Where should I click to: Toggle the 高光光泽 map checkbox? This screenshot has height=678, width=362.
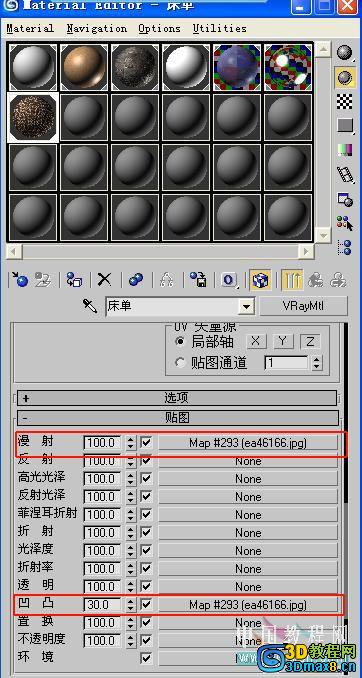tap(147, 479)
